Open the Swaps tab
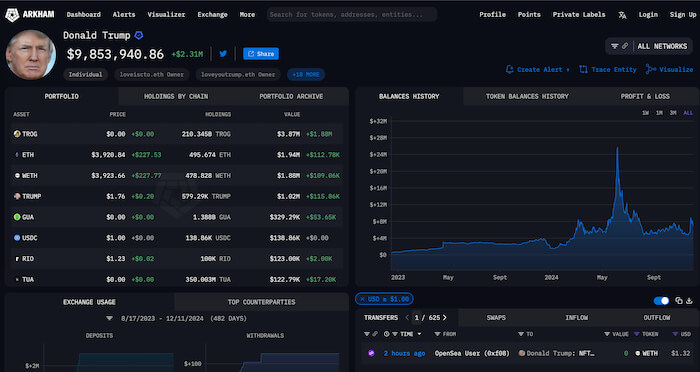The height and width of the screenshot is (372, 700). 496,318
